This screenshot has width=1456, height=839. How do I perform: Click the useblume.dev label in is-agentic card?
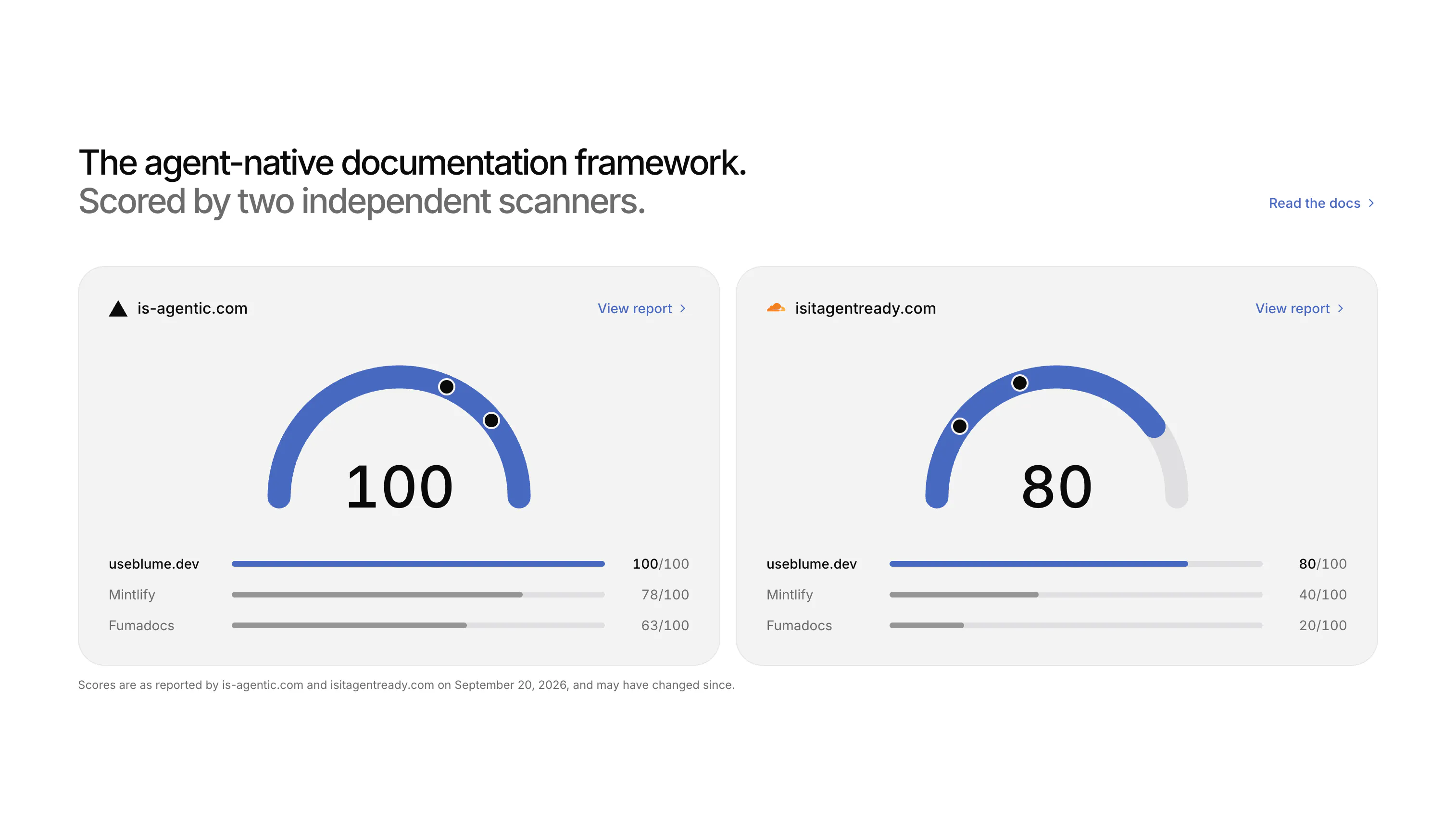(154, 563)
